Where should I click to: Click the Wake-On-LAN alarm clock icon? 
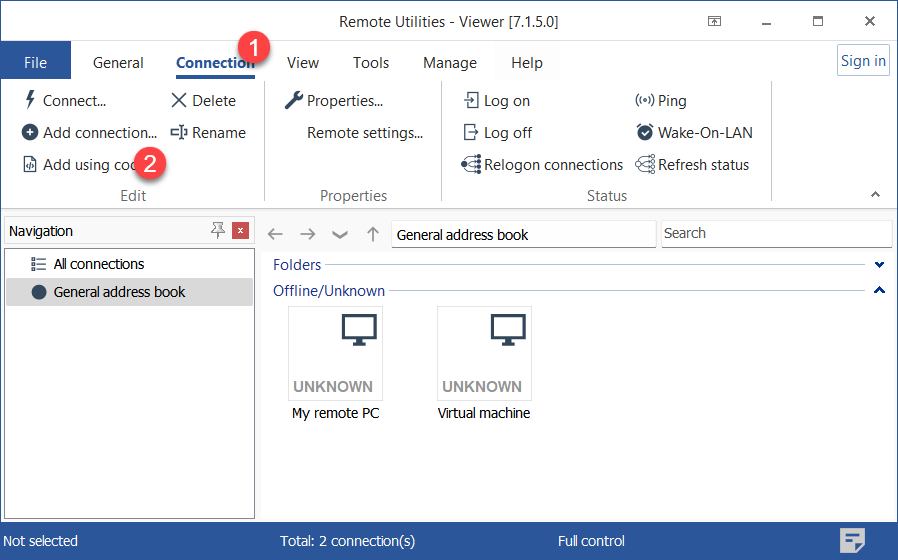point(644,132)
